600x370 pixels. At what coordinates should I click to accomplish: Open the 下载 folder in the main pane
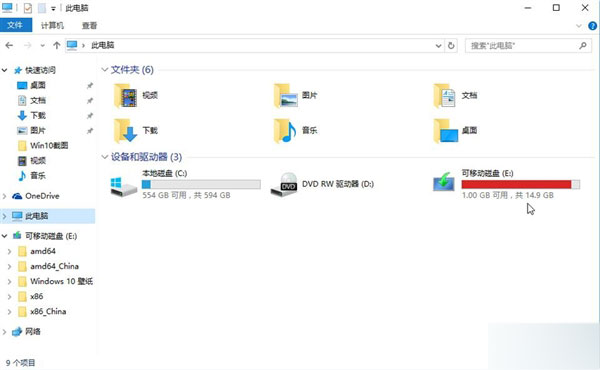click(x=136, y=130)
